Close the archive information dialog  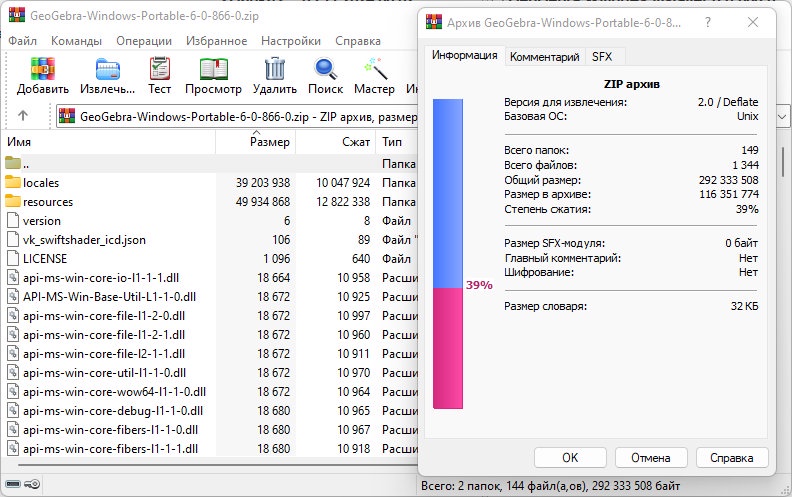(753, 22)
